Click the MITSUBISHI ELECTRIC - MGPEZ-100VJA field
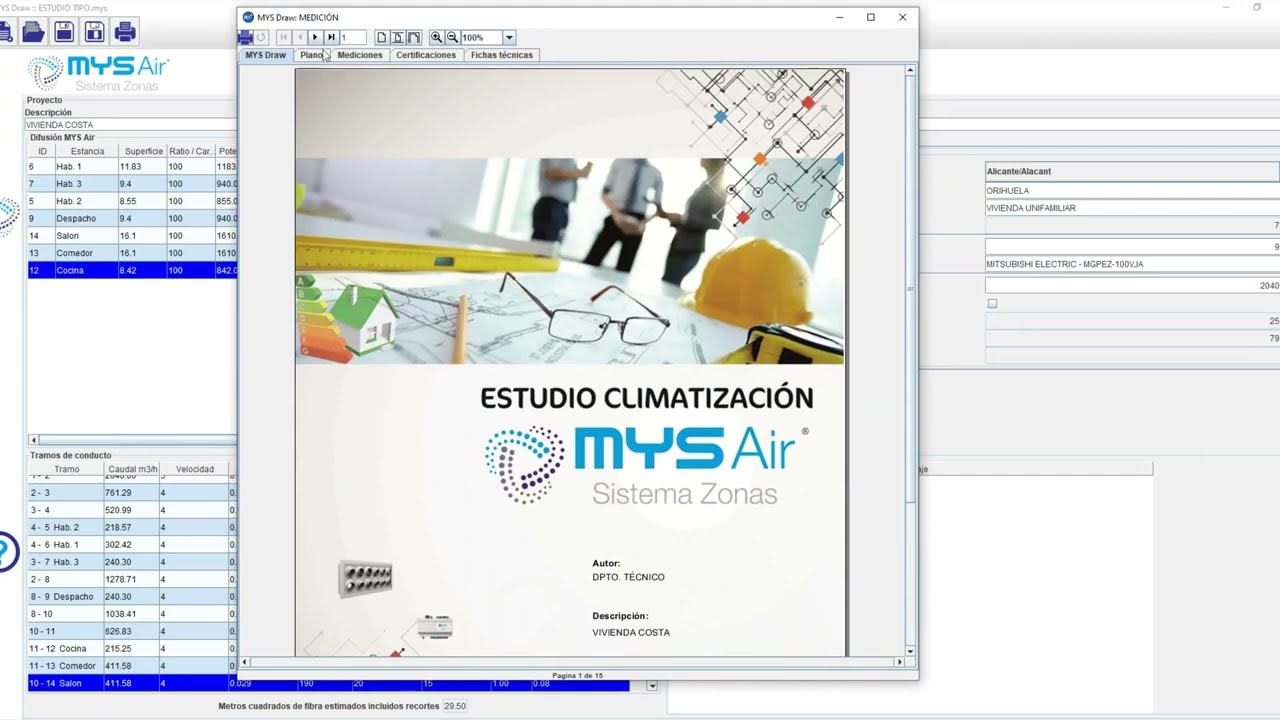 pos(1132,264)
